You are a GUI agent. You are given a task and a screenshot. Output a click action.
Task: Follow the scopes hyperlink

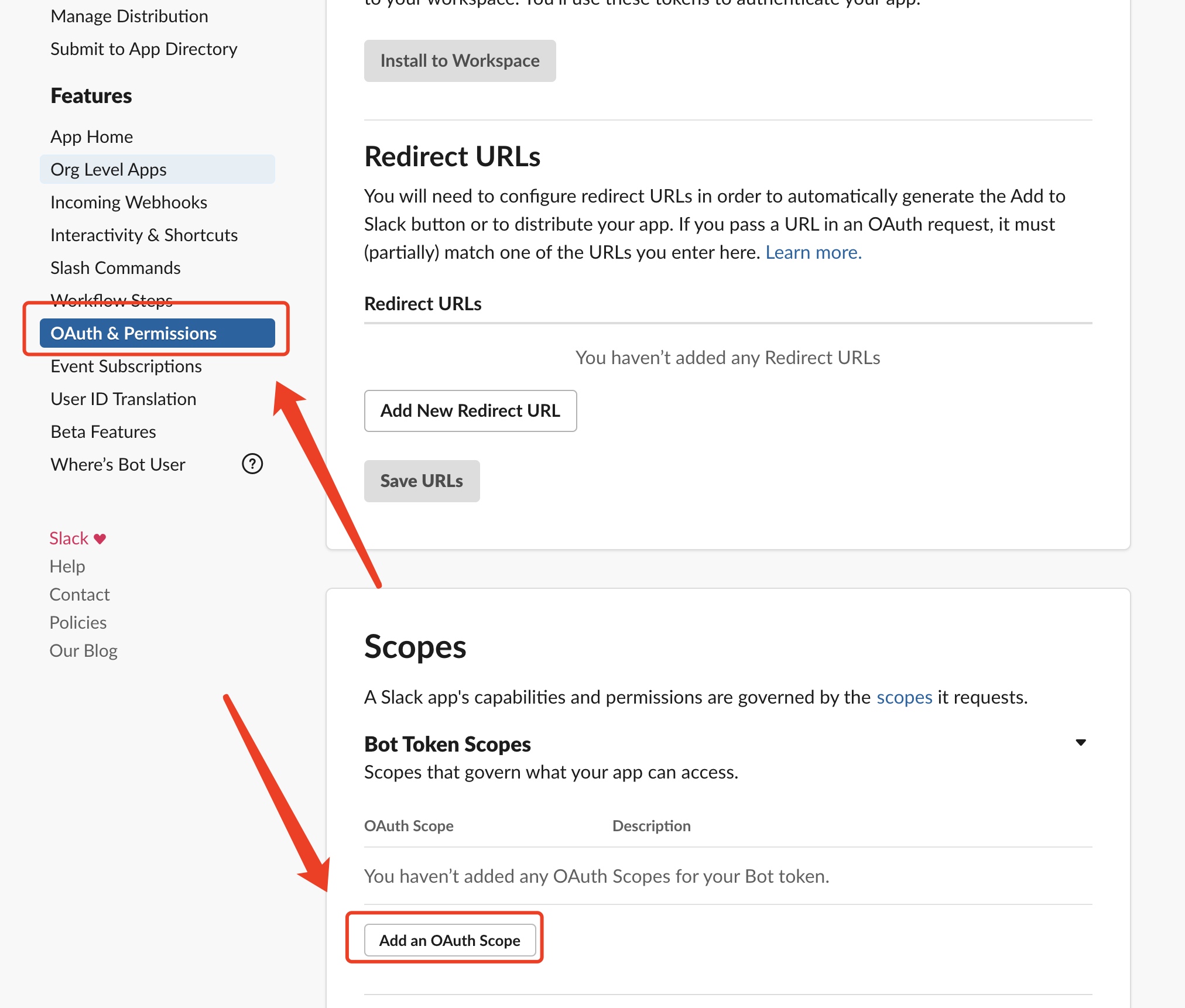pos(904,697)
